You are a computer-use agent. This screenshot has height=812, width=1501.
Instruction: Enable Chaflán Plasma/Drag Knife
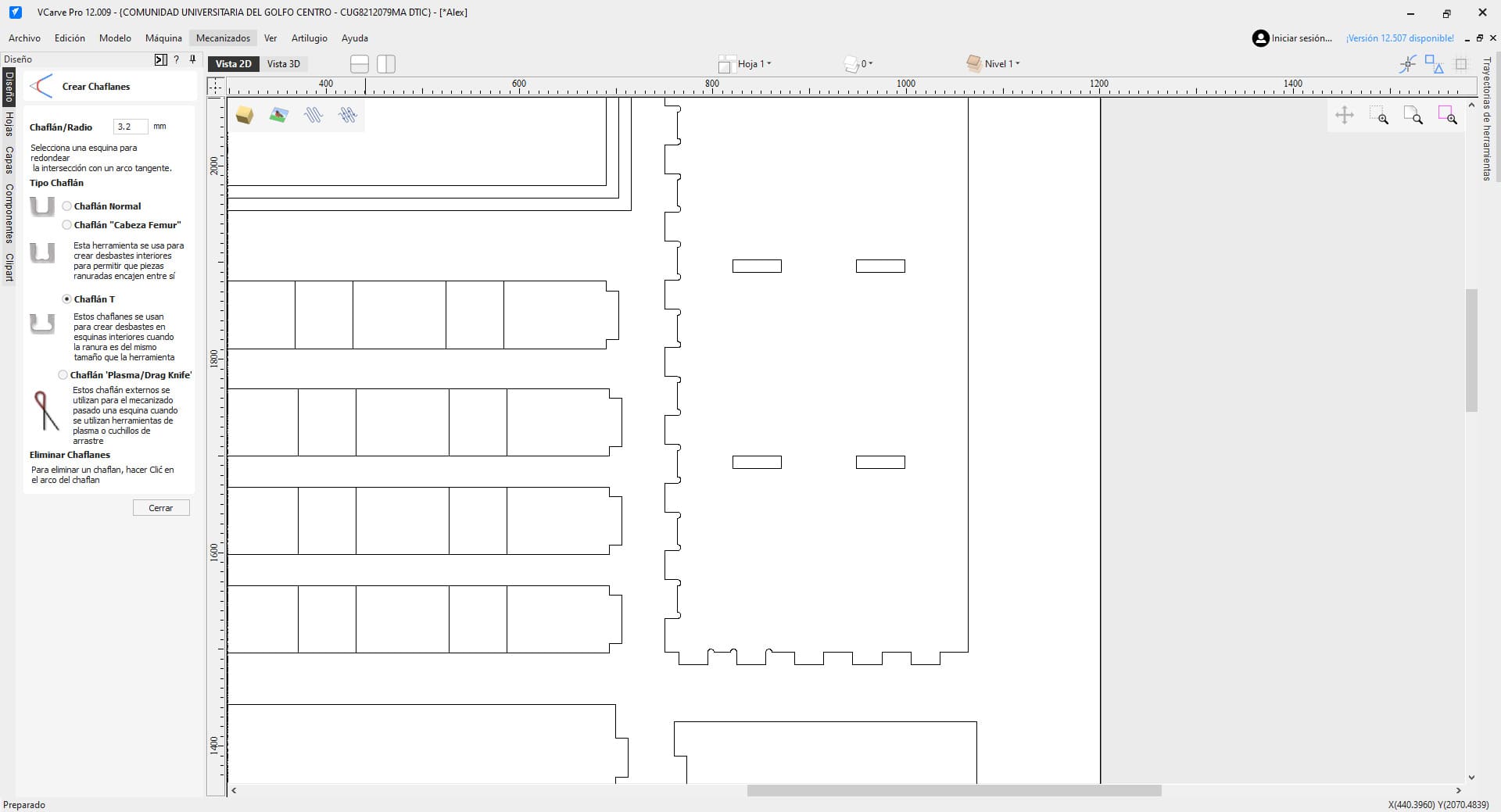(x=63, y=375)
